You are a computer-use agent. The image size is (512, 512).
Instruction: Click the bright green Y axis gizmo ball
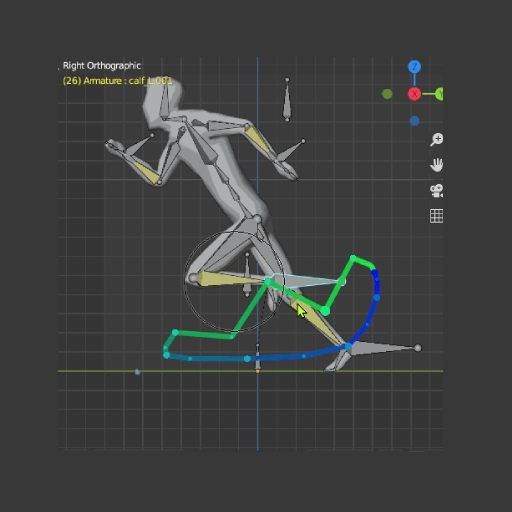click(x=440, y=94)
